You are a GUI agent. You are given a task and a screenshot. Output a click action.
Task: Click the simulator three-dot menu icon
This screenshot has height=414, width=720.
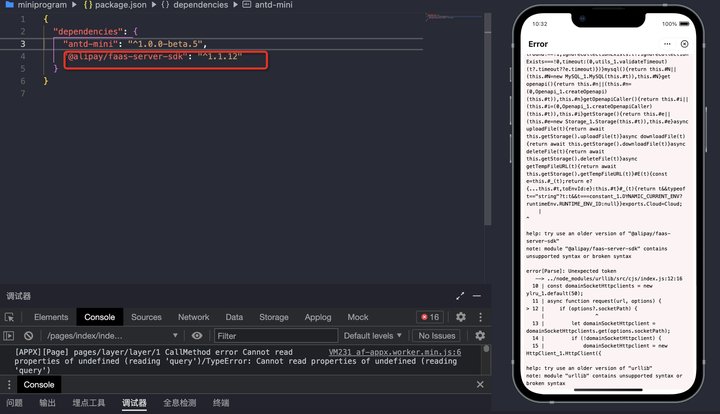pyautogui.click(x=667, y=44)
